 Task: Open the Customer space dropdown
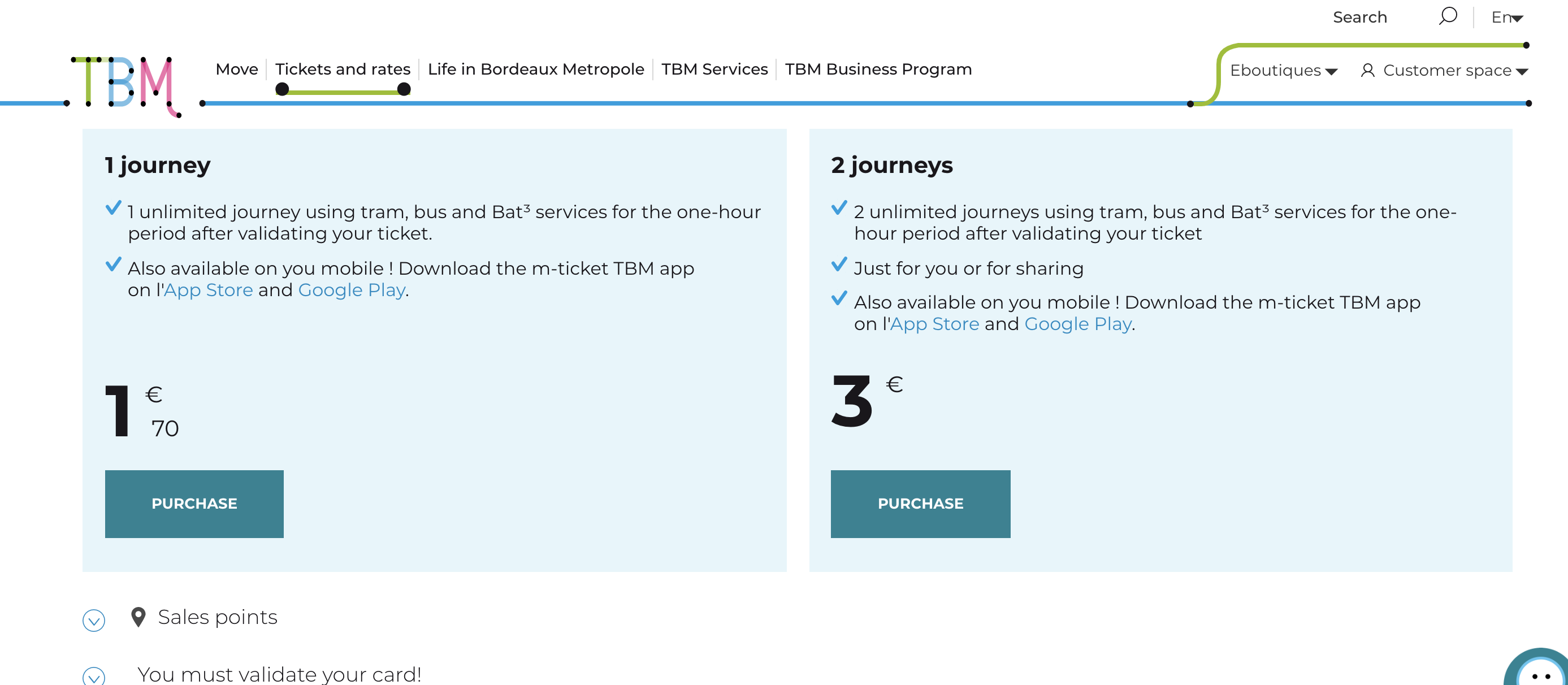coord(1444,71)
